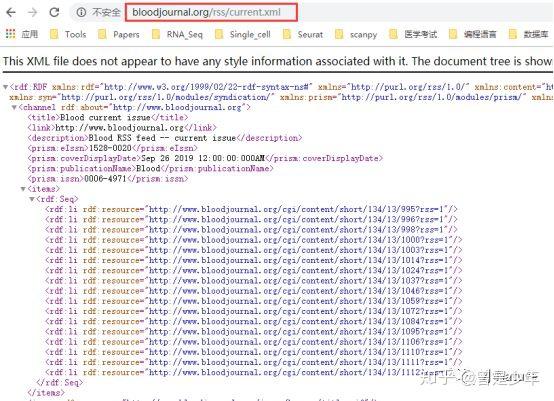Click the browser Forward arrow
This screenshot has height=401, width=554.
pos(33,12)
